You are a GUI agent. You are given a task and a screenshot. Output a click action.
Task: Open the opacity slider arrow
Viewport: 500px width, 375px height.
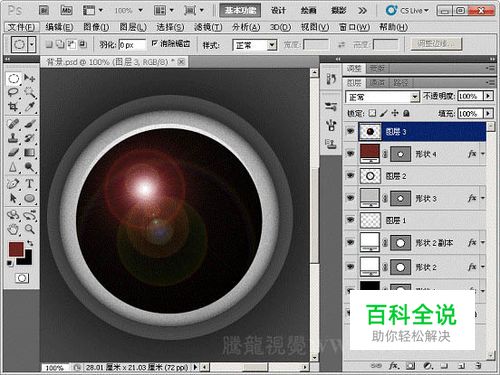click(488, 96)
